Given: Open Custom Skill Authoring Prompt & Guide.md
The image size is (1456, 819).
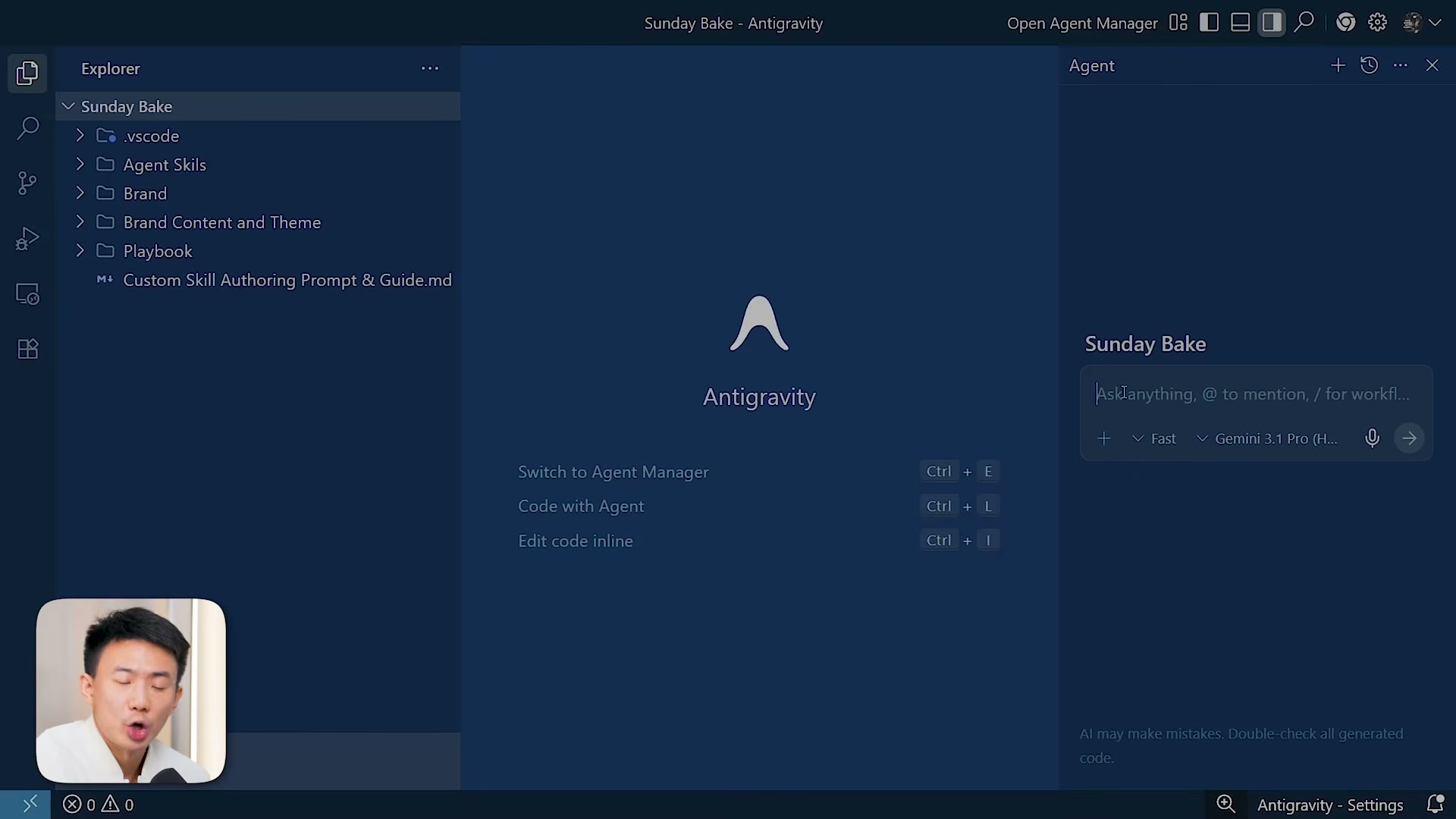Looking at the screenshot, I should click(288, 280).
